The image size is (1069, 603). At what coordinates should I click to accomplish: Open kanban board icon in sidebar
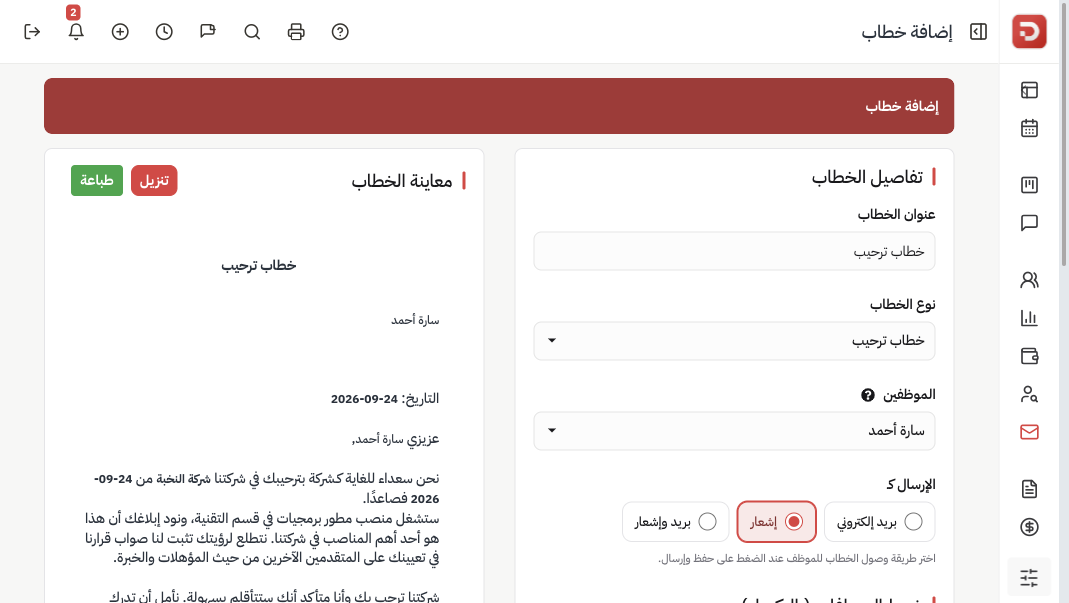tap(1029, 185)
